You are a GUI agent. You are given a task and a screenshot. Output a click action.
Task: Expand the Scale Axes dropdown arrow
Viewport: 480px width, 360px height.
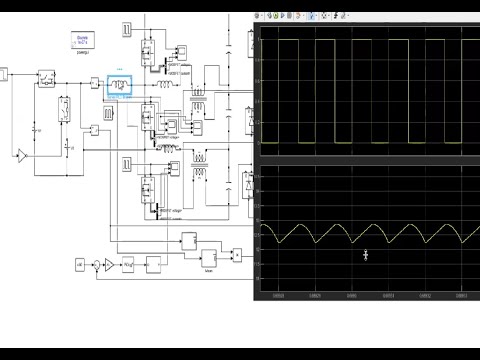(329, 16)
